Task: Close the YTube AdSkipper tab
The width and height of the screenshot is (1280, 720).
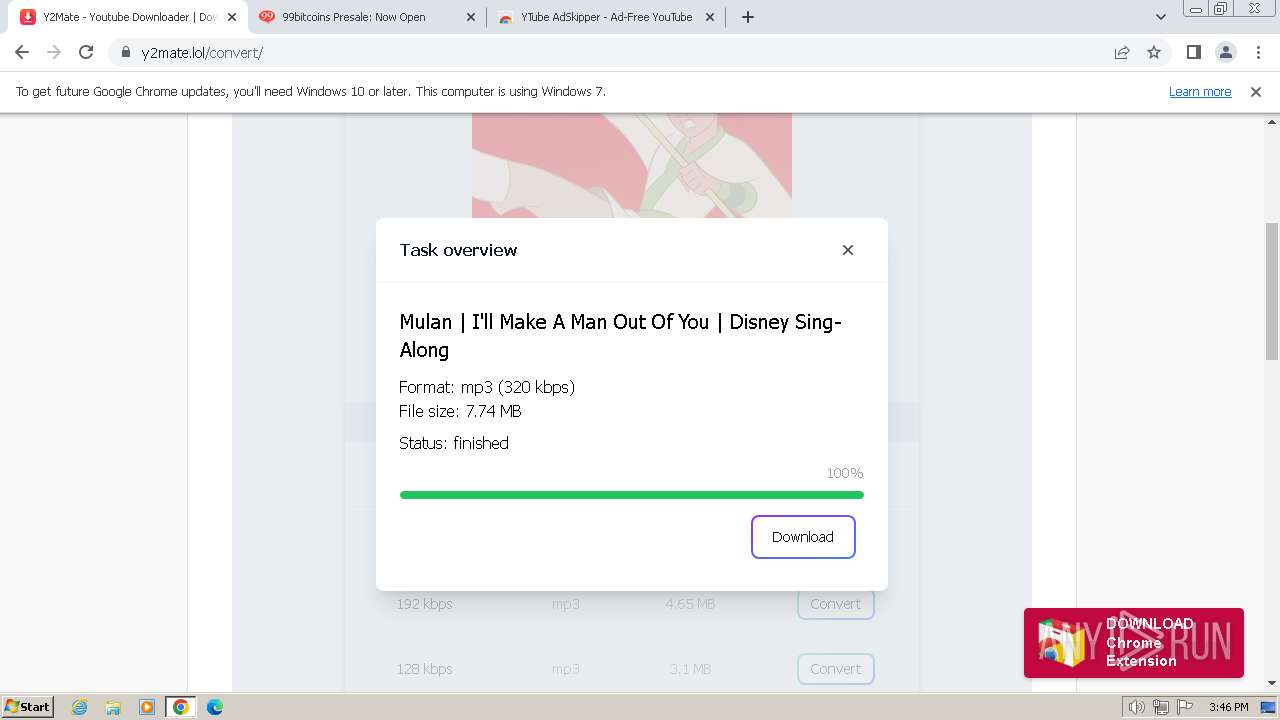Action: 711,17
